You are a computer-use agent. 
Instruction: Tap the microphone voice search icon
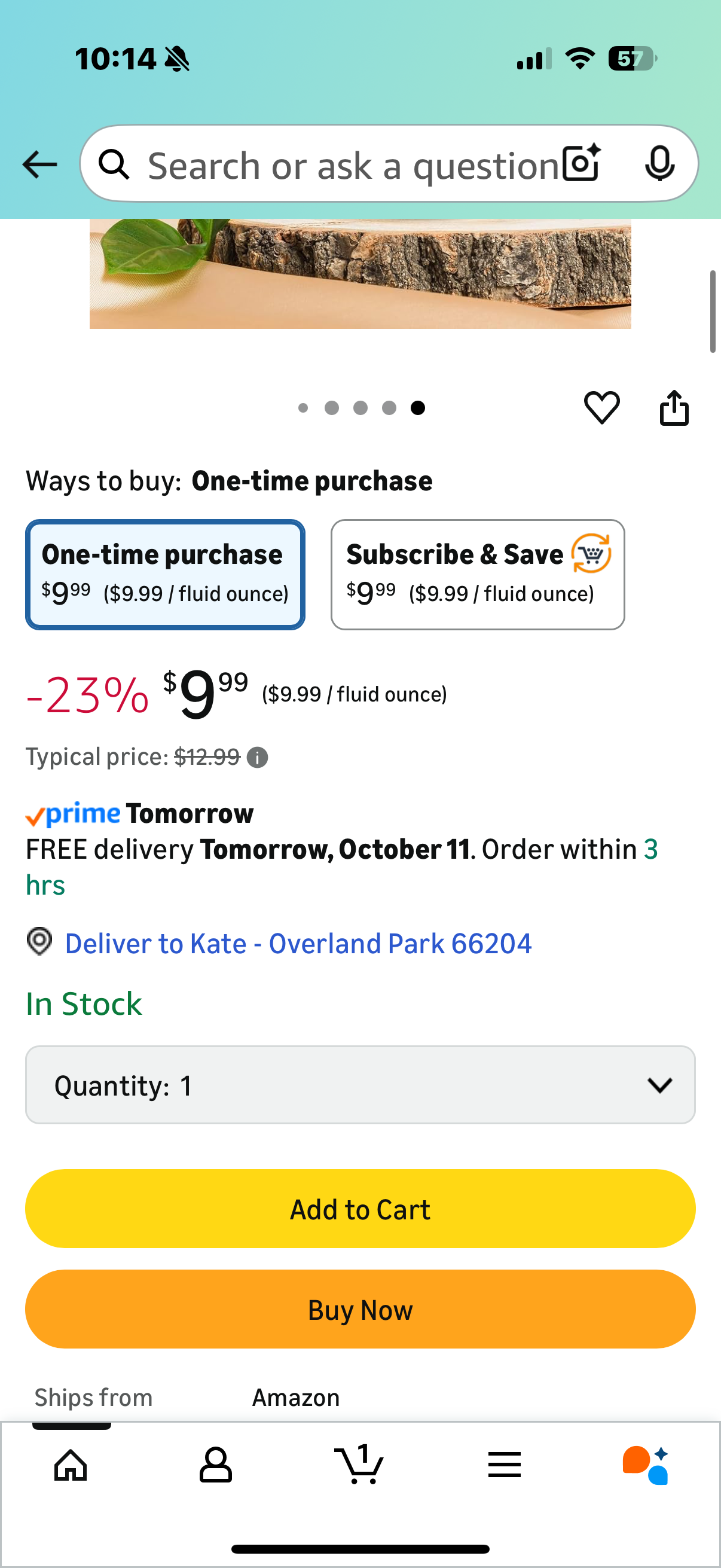click(659, 163)
